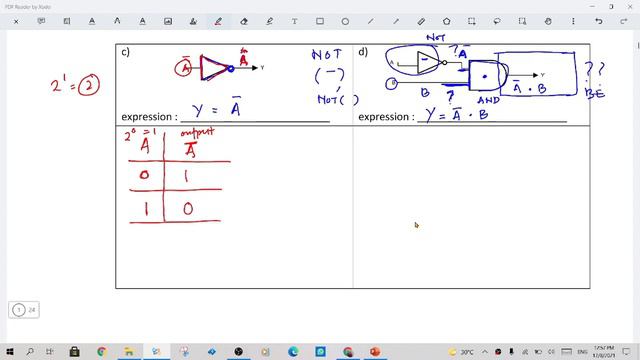Redo the last undone annotation
Image resolution: width=640 pixels, height=360 pixels.
point(624,21)
